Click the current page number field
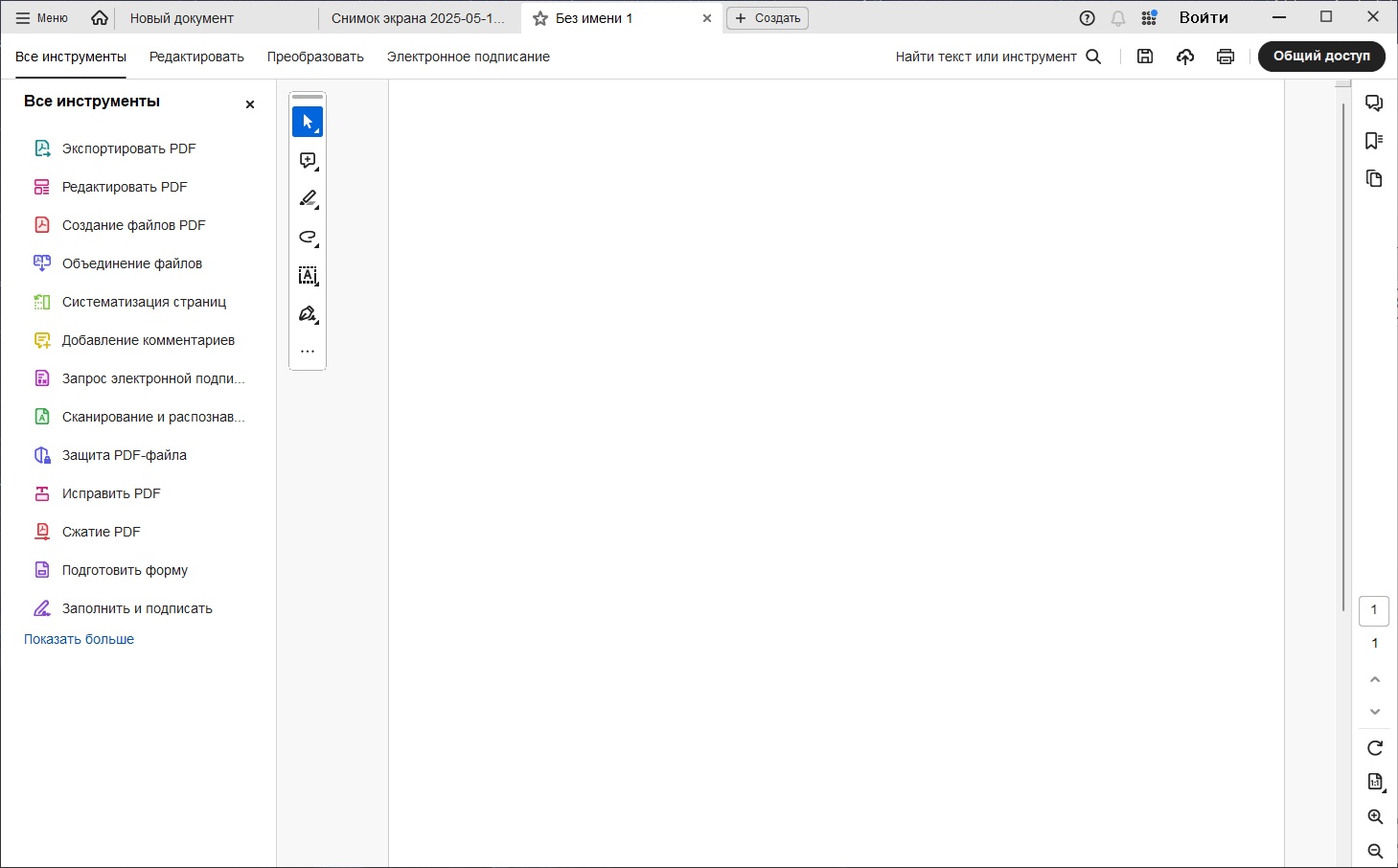1398x868 pixels. 1374,610
